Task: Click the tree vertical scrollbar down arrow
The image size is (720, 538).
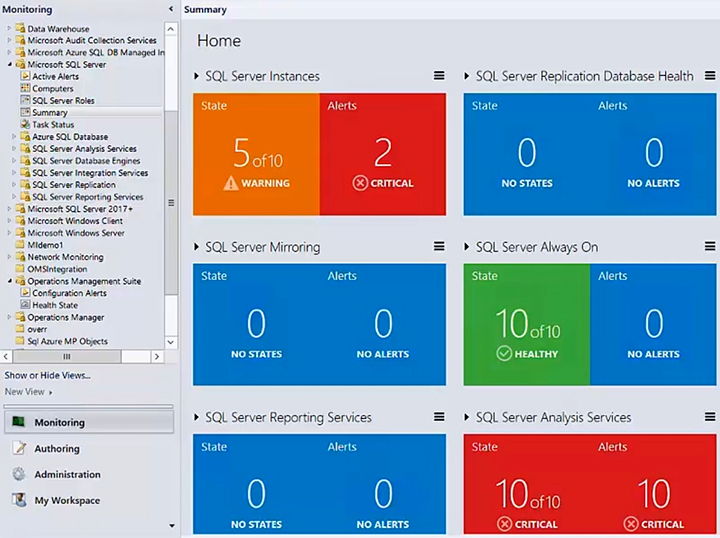Action: 171,342
